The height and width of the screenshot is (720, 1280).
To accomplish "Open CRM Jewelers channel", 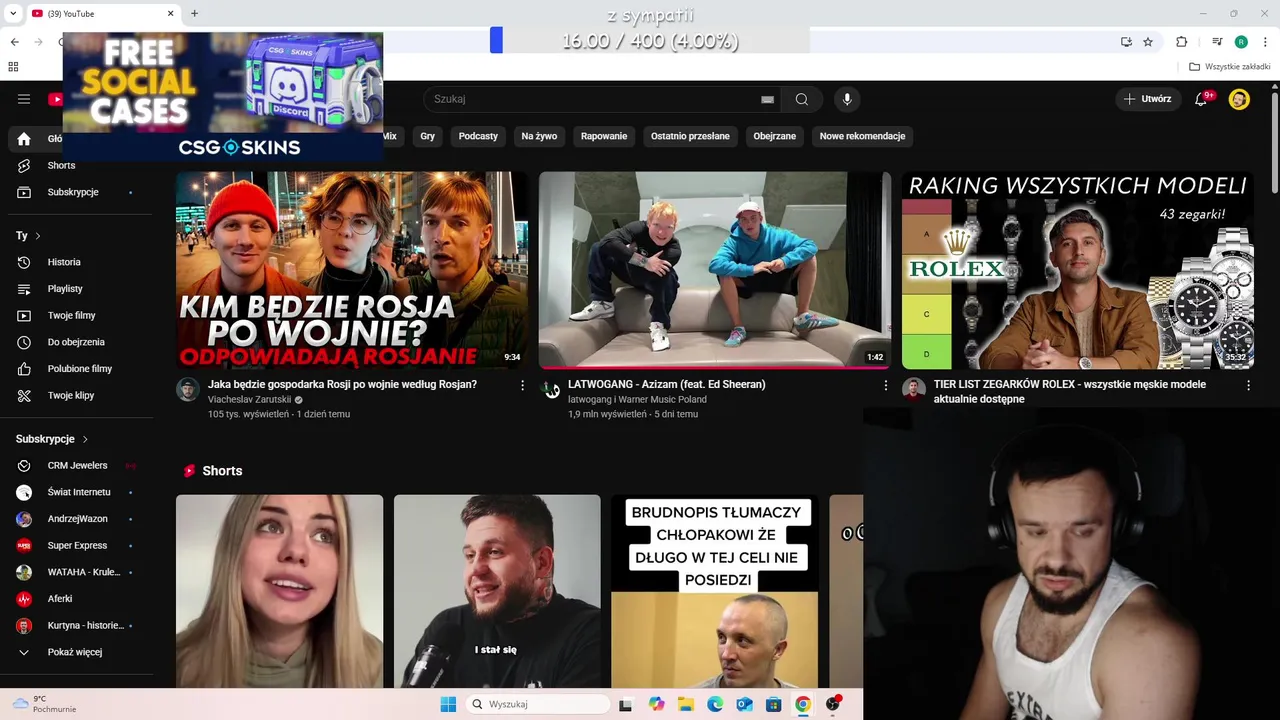I will point(76,465).
